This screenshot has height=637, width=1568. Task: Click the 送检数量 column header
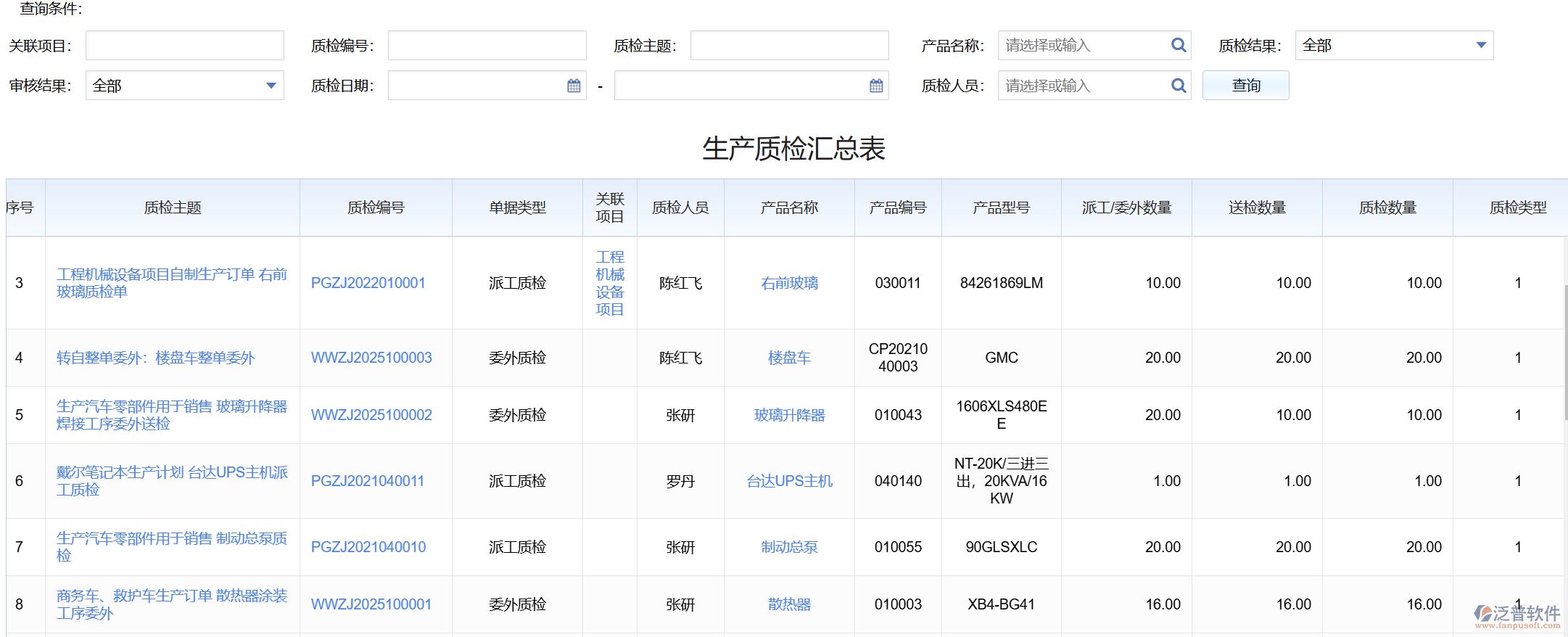click(x=1257, y=207)
